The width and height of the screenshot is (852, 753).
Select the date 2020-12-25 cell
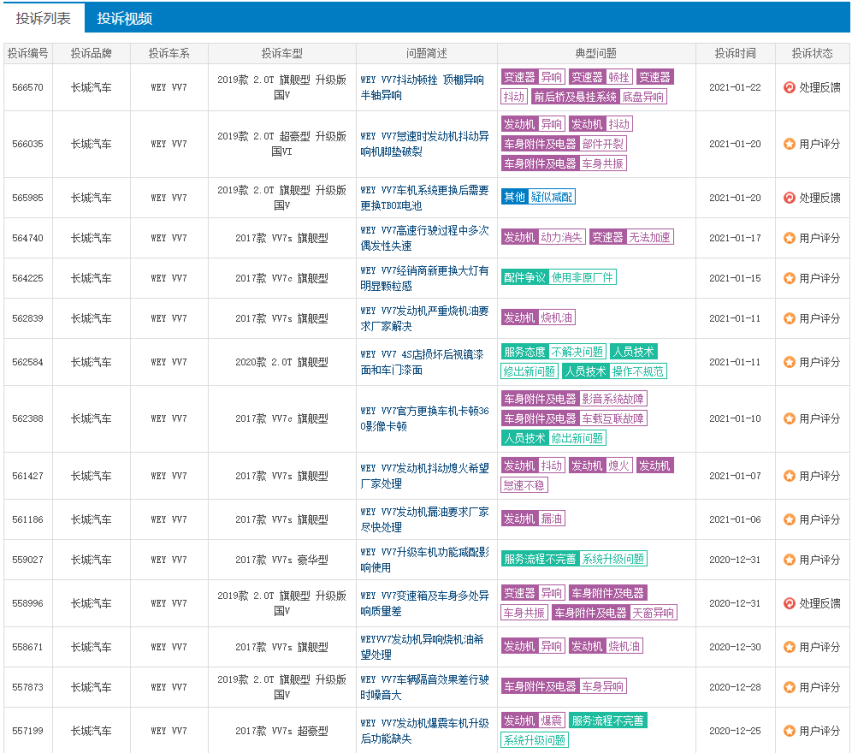[735, 731]
